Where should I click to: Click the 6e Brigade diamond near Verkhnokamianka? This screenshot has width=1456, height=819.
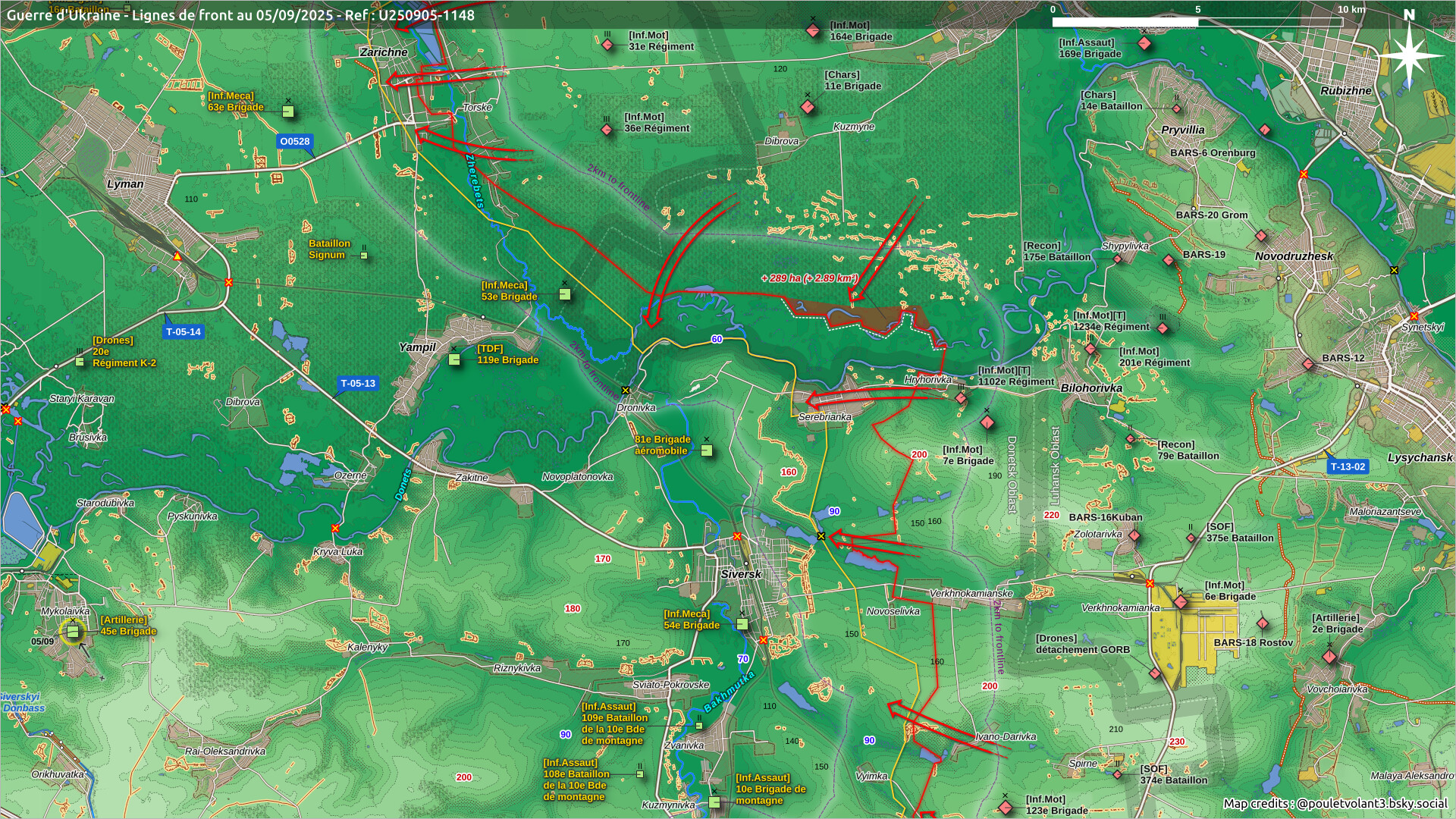coord(1181,602)
